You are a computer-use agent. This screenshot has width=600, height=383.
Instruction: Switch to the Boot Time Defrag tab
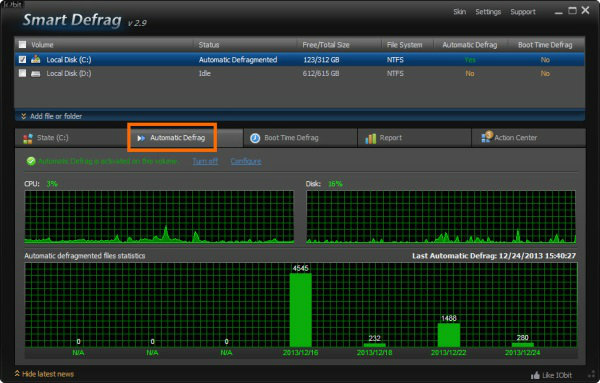tap(300, 138)
